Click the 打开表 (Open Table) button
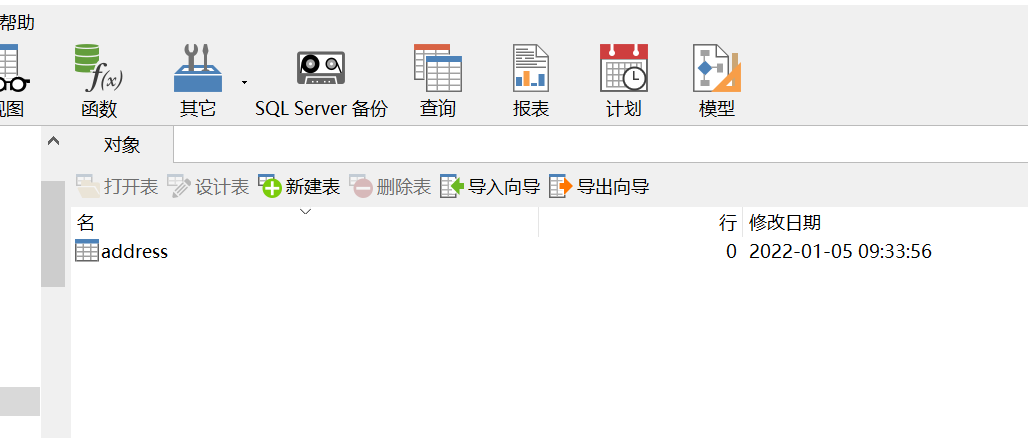Screen dimensions: 1028x438 [x=117, y=187]
